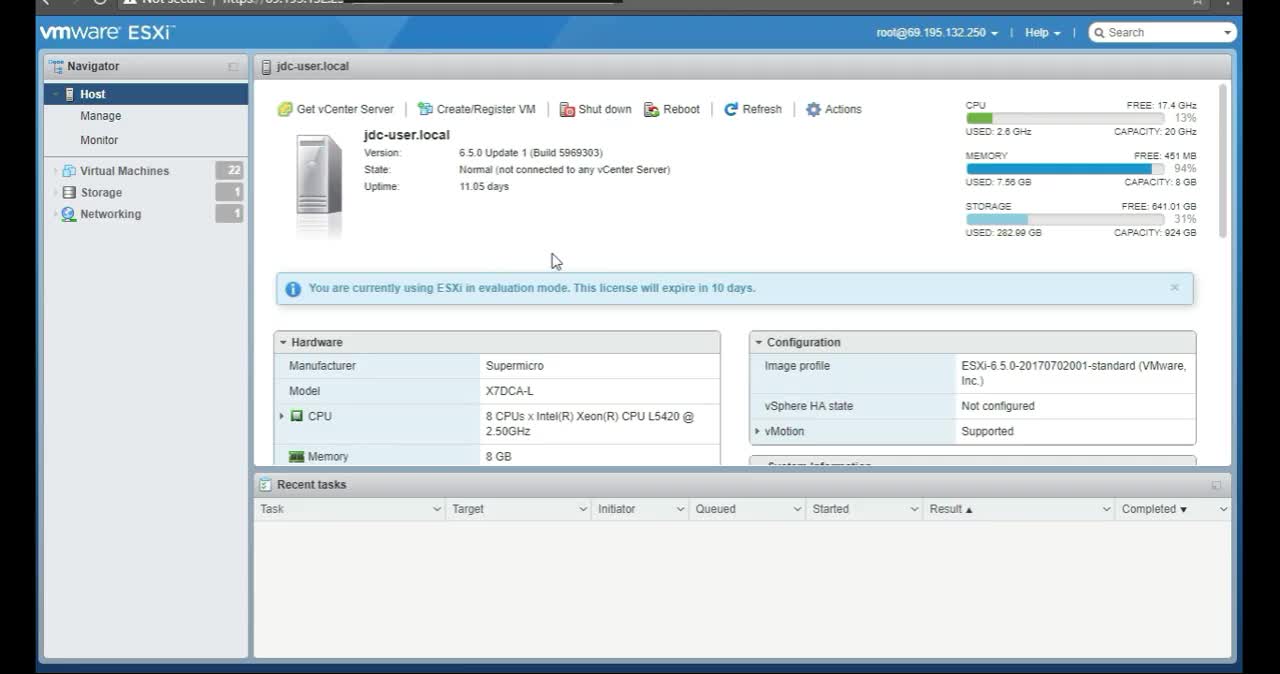Screen dimensions: 1280x674
Task: Click the Virtual Machines count badge 22
Action: [229, 171]
